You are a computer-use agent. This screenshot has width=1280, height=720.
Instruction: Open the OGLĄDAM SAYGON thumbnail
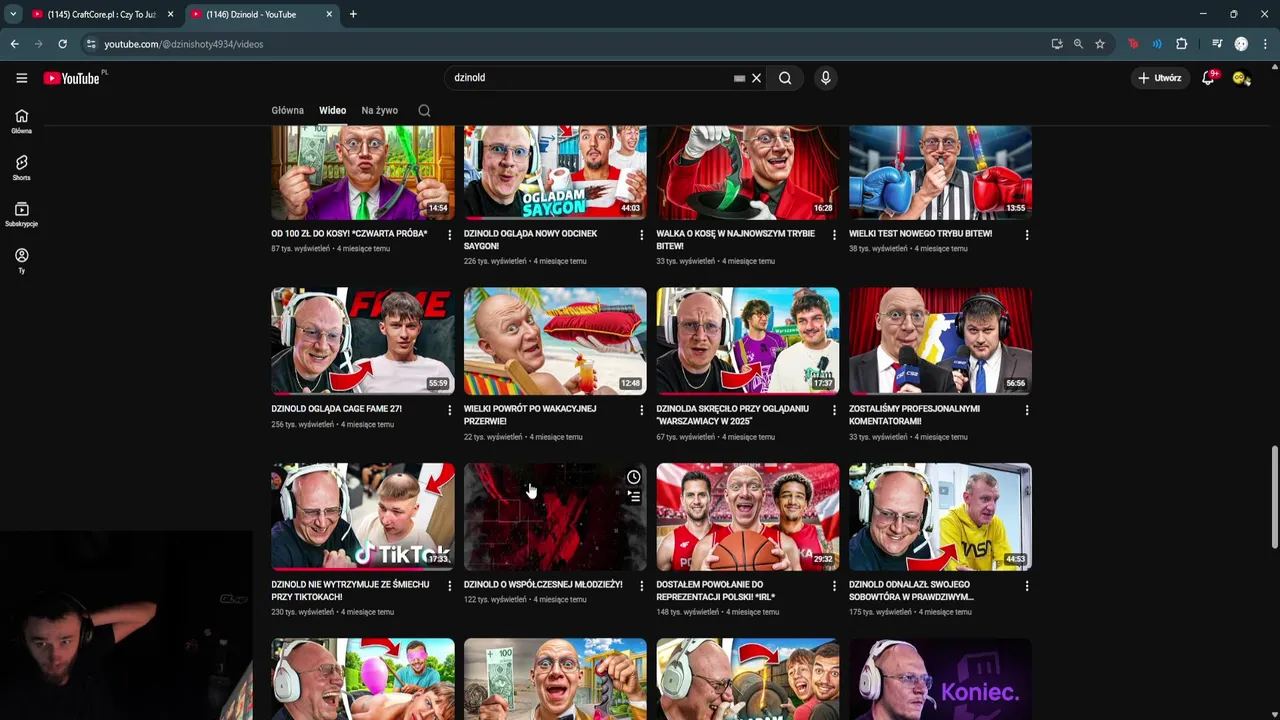(555, 172)
